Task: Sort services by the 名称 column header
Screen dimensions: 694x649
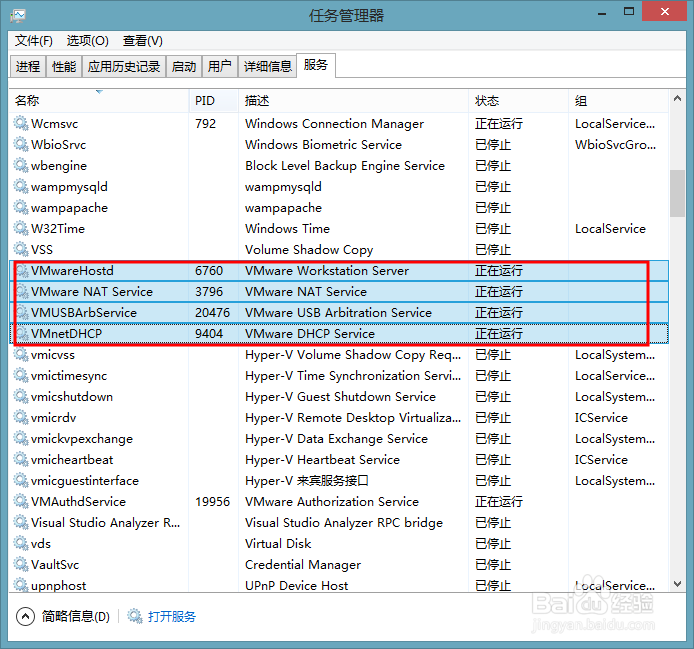Action: coord(99,100)
